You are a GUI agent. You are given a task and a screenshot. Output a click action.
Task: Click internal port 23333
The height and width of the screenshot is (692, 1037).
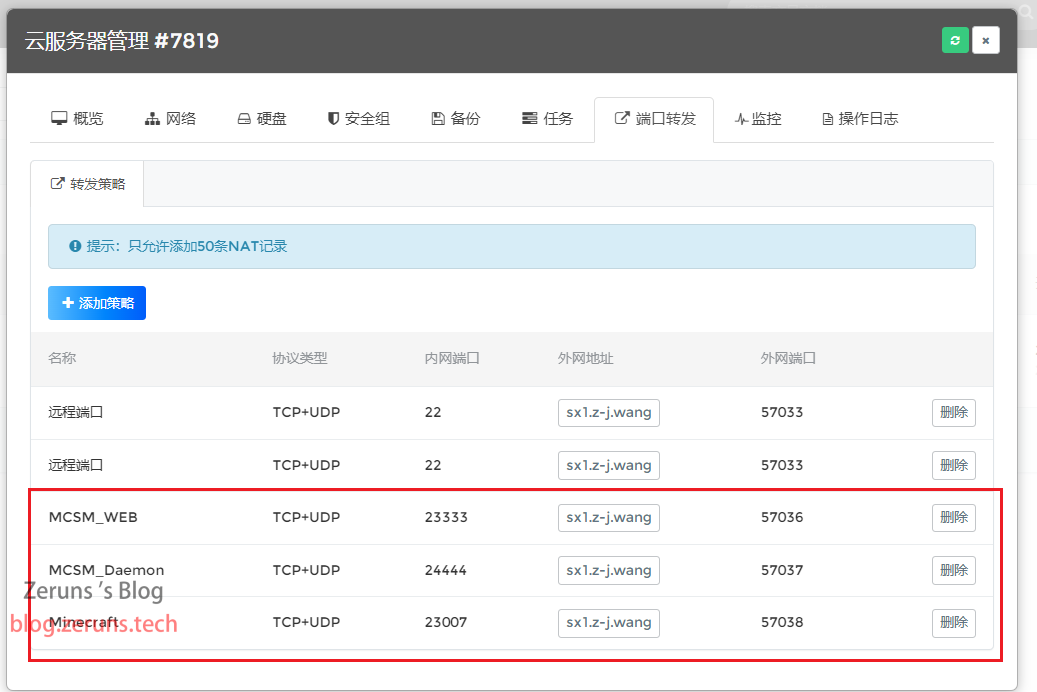pyautogui.click(x=446, y=517)
